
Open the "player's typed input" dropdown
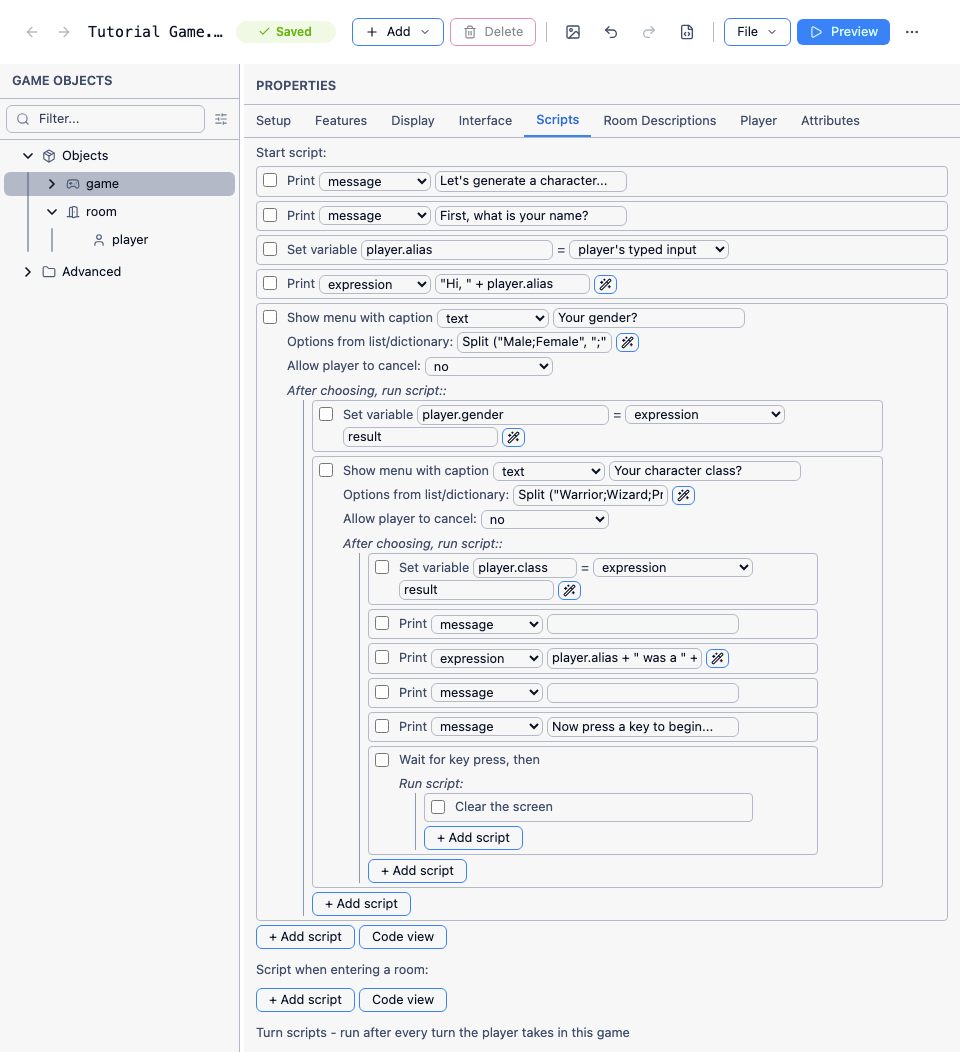point(649,250)
